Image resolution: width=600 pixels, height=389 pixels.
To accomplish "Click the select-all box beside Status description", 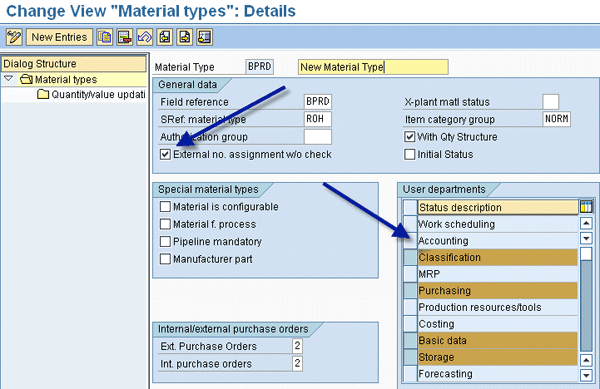I will pyautogui.click(x=410, y=207).
